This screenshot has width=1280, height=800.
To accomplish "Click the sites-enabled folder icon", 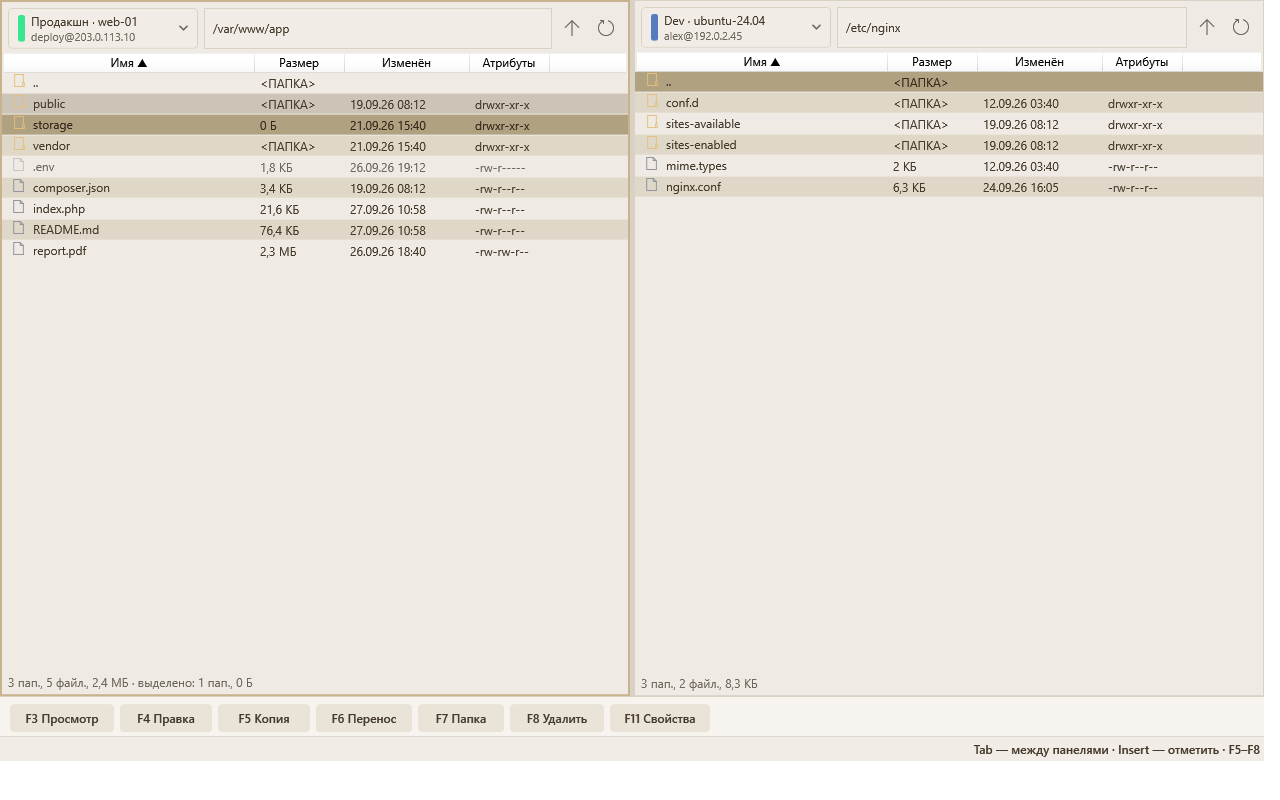I will pyautogui.click(x=652, y=144).
